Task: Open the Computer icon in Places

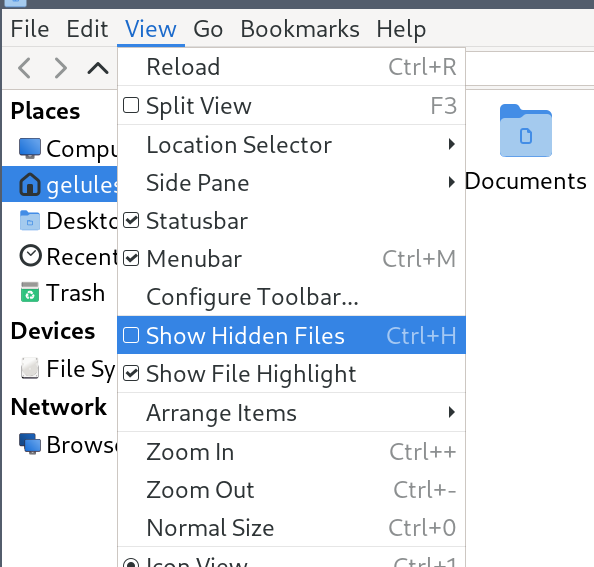Action: 30,148
